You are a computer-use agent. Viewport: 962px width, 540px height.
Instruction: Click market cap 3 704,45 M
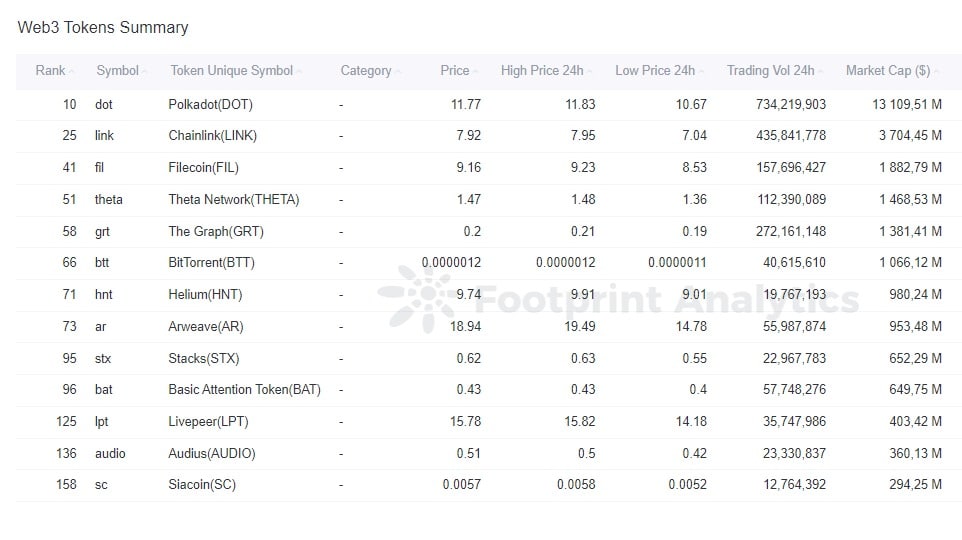[910, 136]
